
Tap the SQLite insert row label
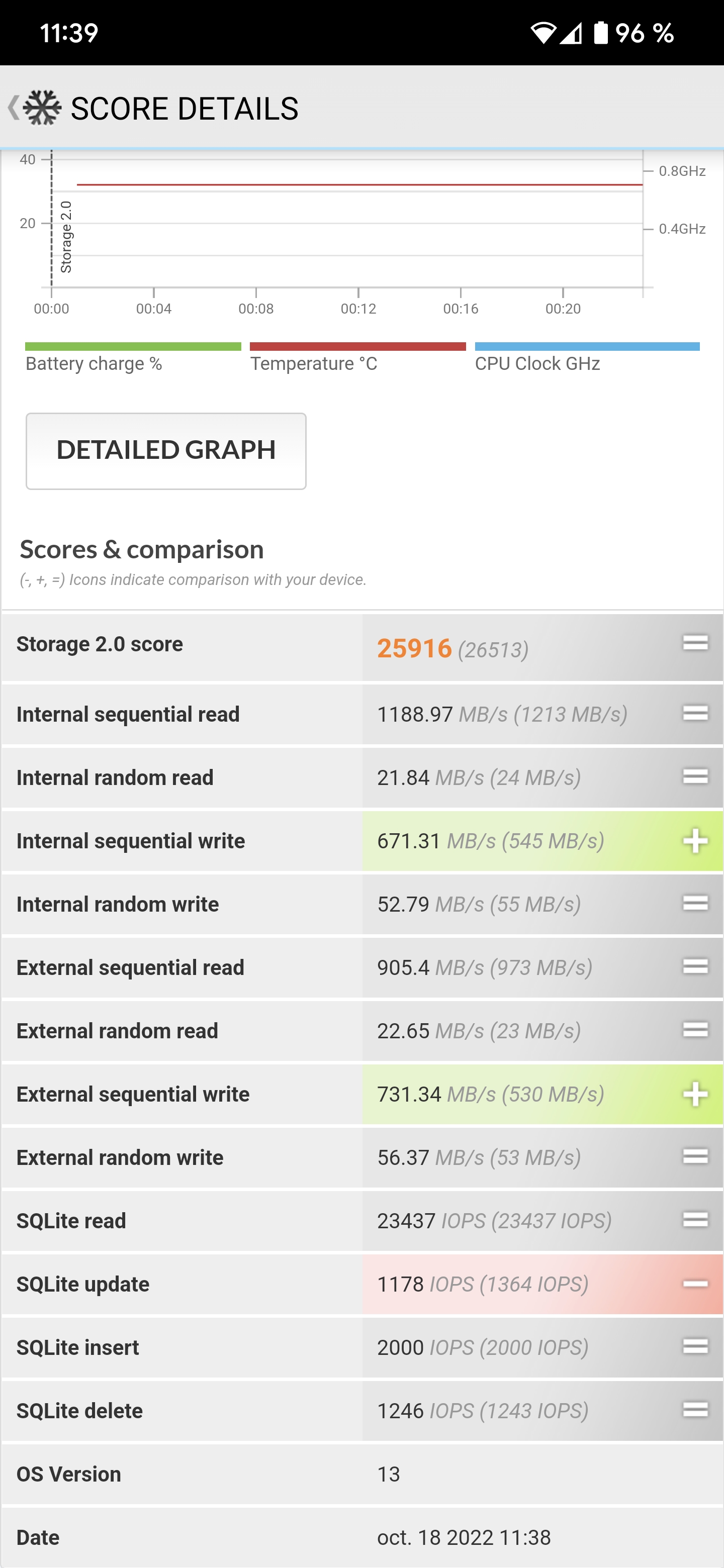78,1348
